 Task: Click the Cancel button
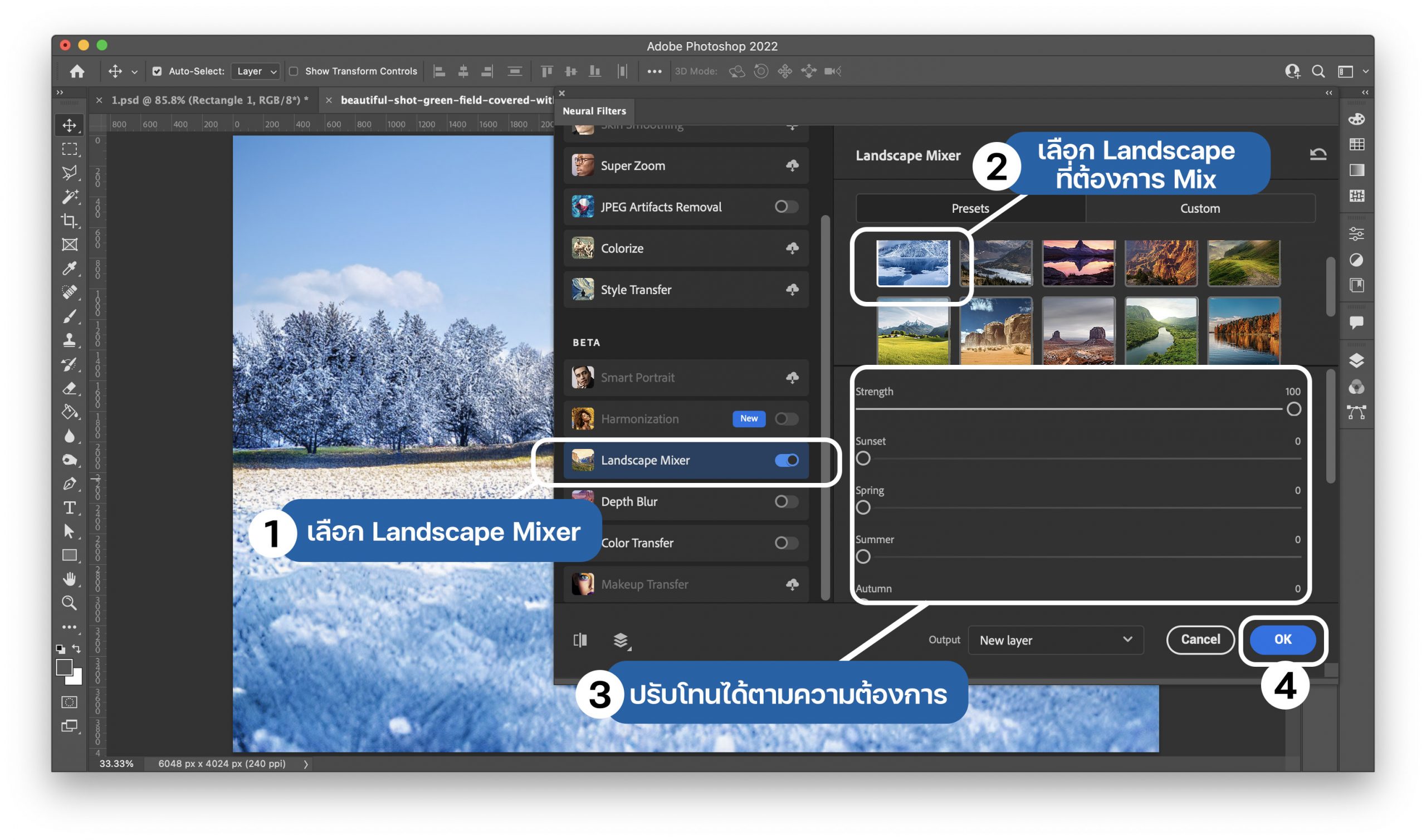tap(1200, 639)
